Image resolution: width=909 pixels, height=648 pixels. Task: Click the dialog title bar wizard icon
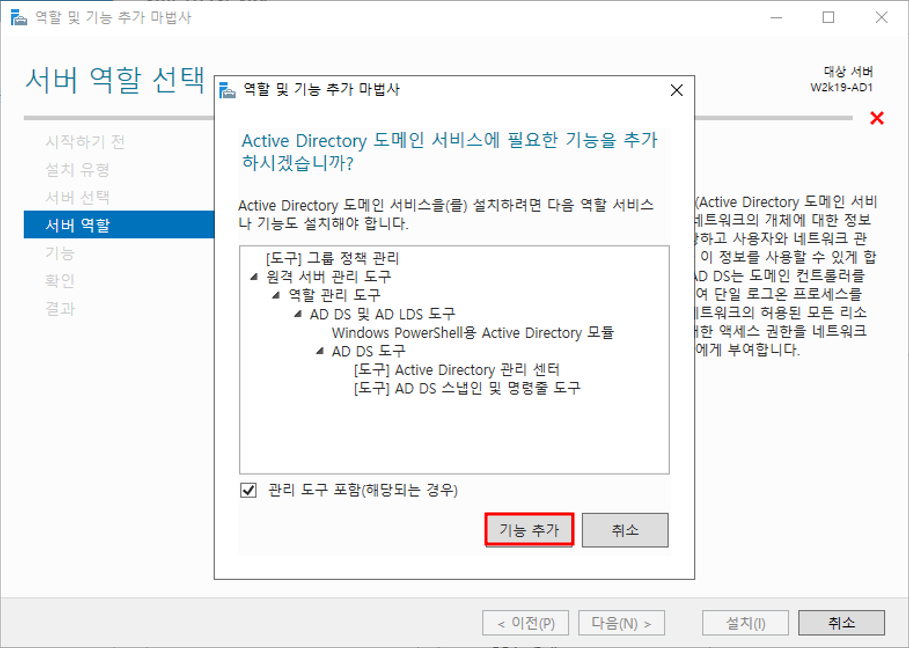click(227, 90)
